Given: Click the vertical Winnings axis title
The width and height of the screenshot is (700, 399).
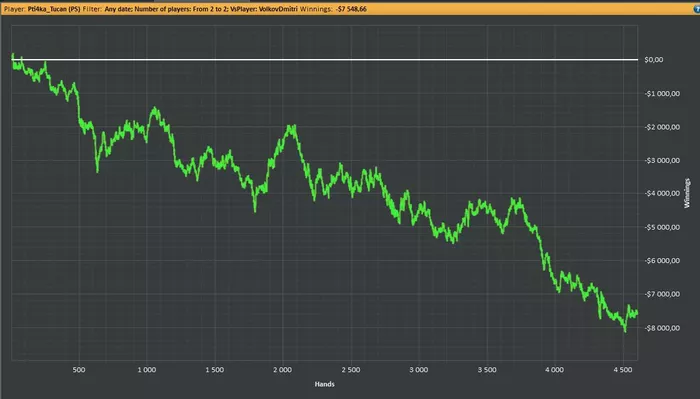Looking at the screenshot, I should (687, 193).
